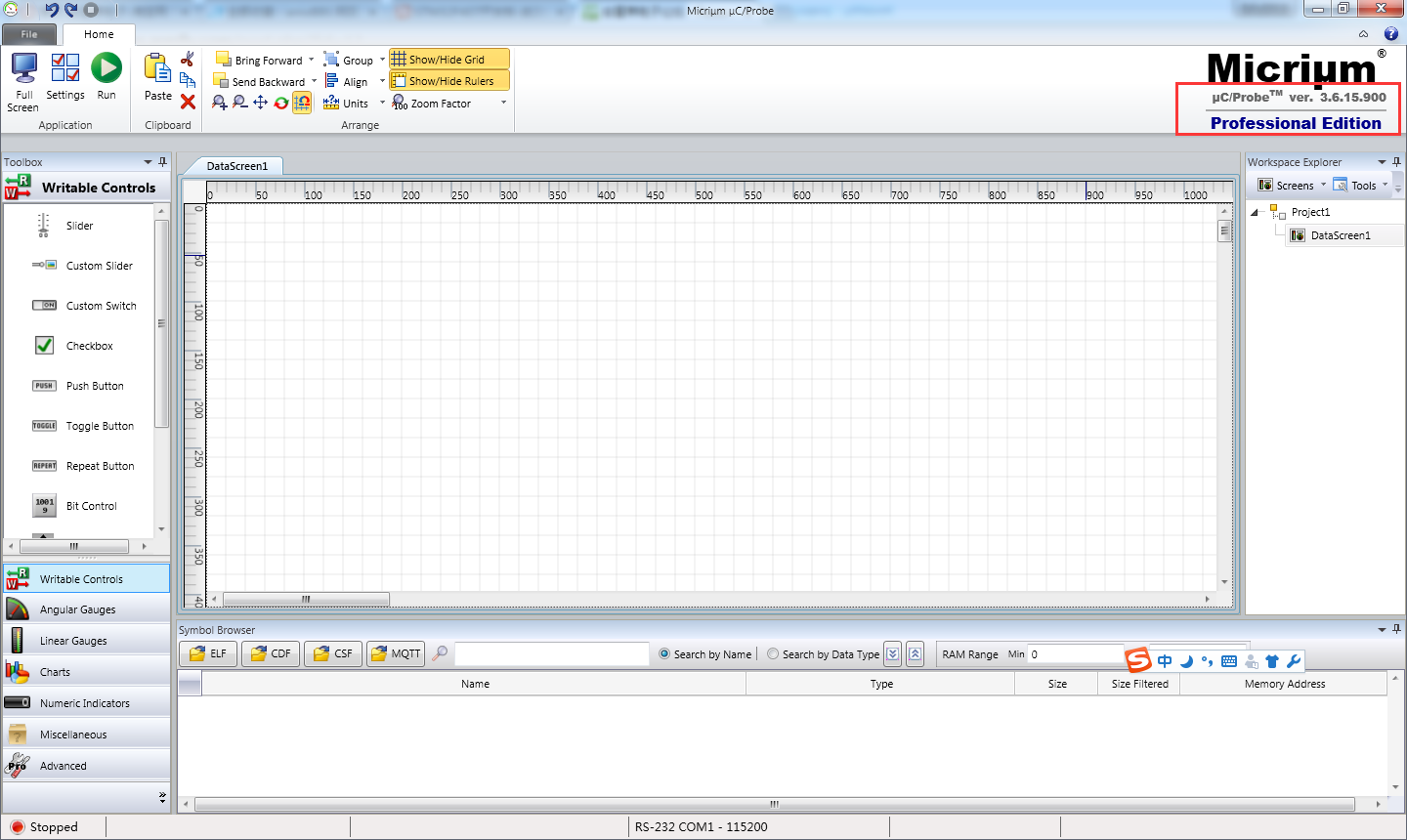This screenshot has height=840, width=1407.
Task: Click the MQTT button
Action: click(396, 653)
